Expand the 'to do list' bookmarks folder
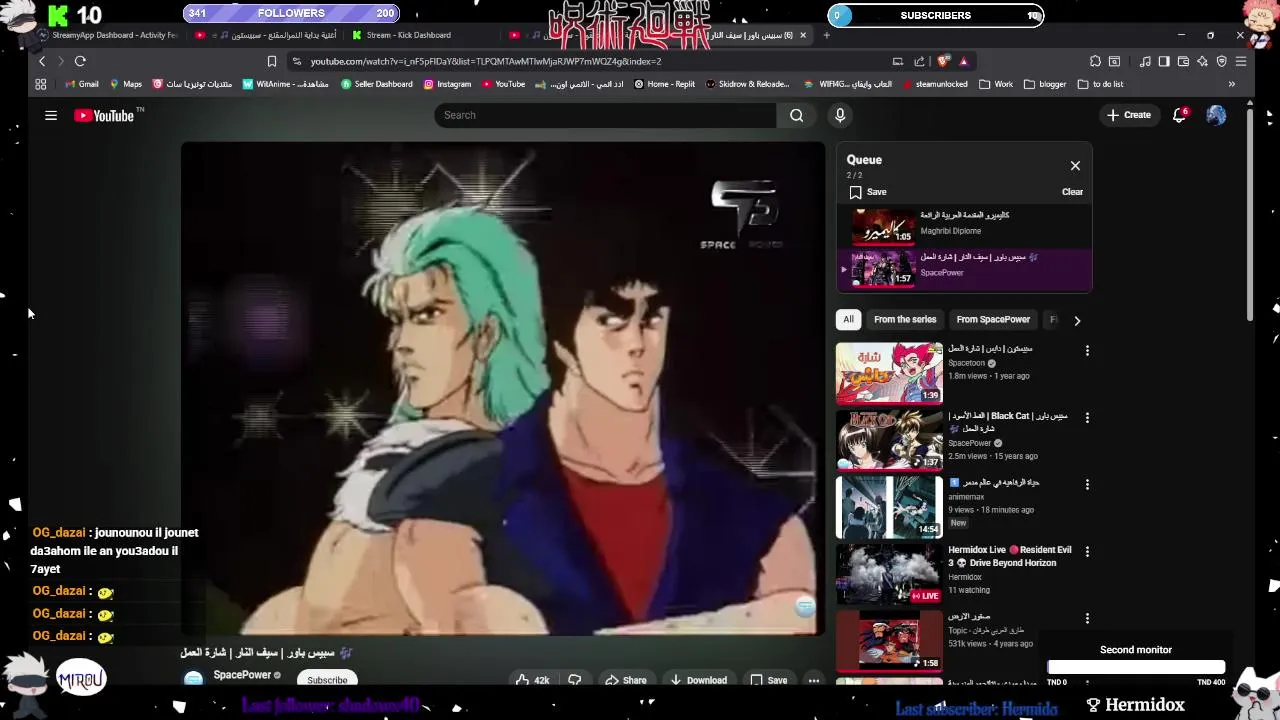 [1100, 84]
